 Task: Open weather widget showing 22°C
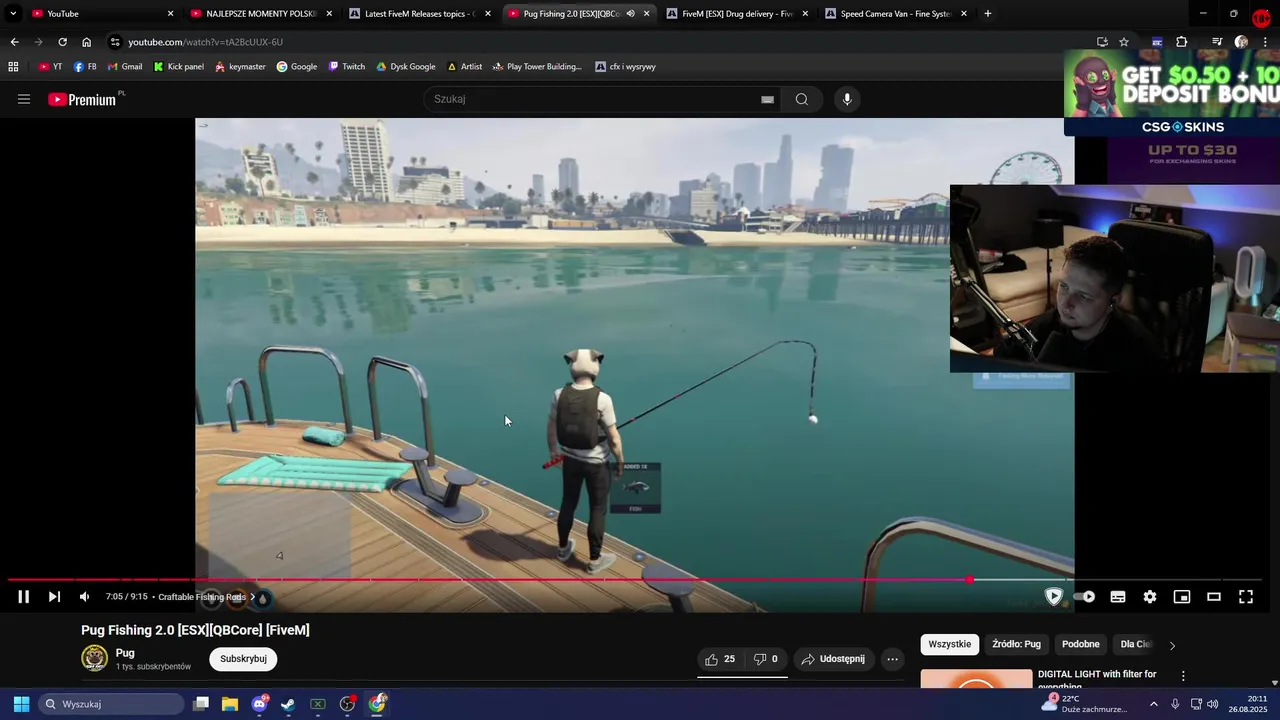1083,704
